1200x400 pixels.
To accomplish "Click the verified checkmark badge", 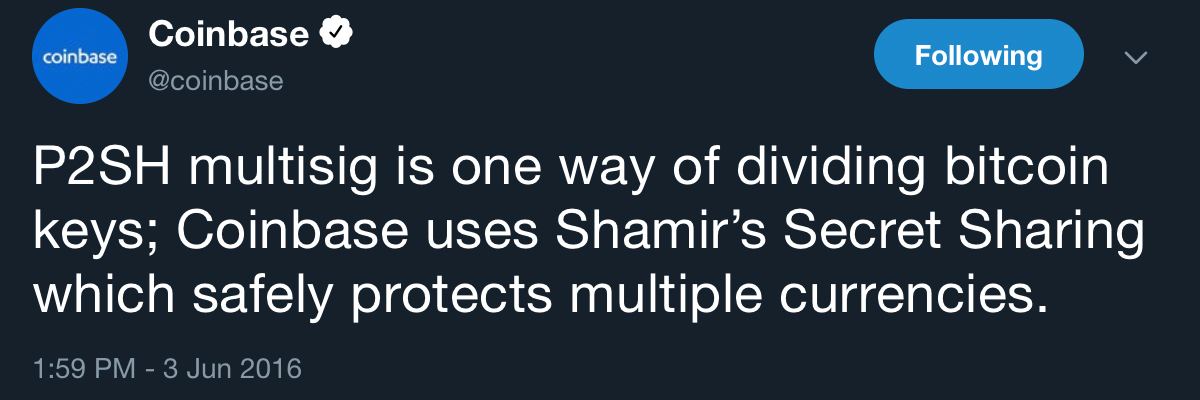I will (x=337, y=34).
